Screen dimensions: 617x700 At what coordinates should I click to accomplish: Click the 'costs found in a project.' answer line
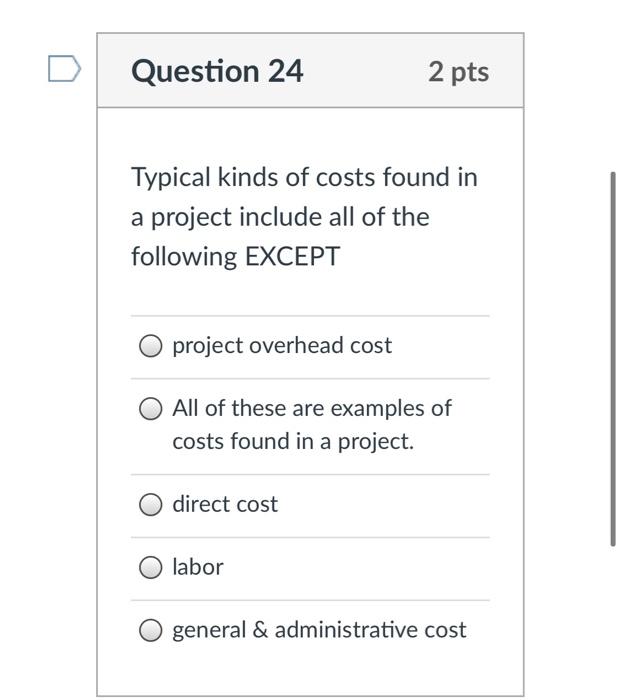point(292,441)
